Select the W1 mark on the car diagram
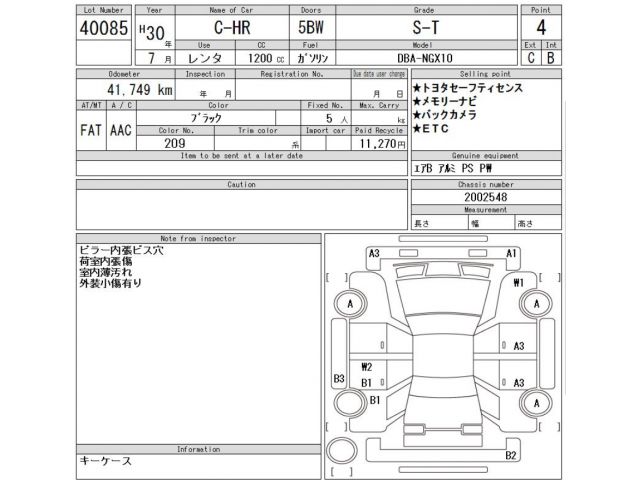The height and width of the screenshot is (480, 640). click(x=518, y=282)
